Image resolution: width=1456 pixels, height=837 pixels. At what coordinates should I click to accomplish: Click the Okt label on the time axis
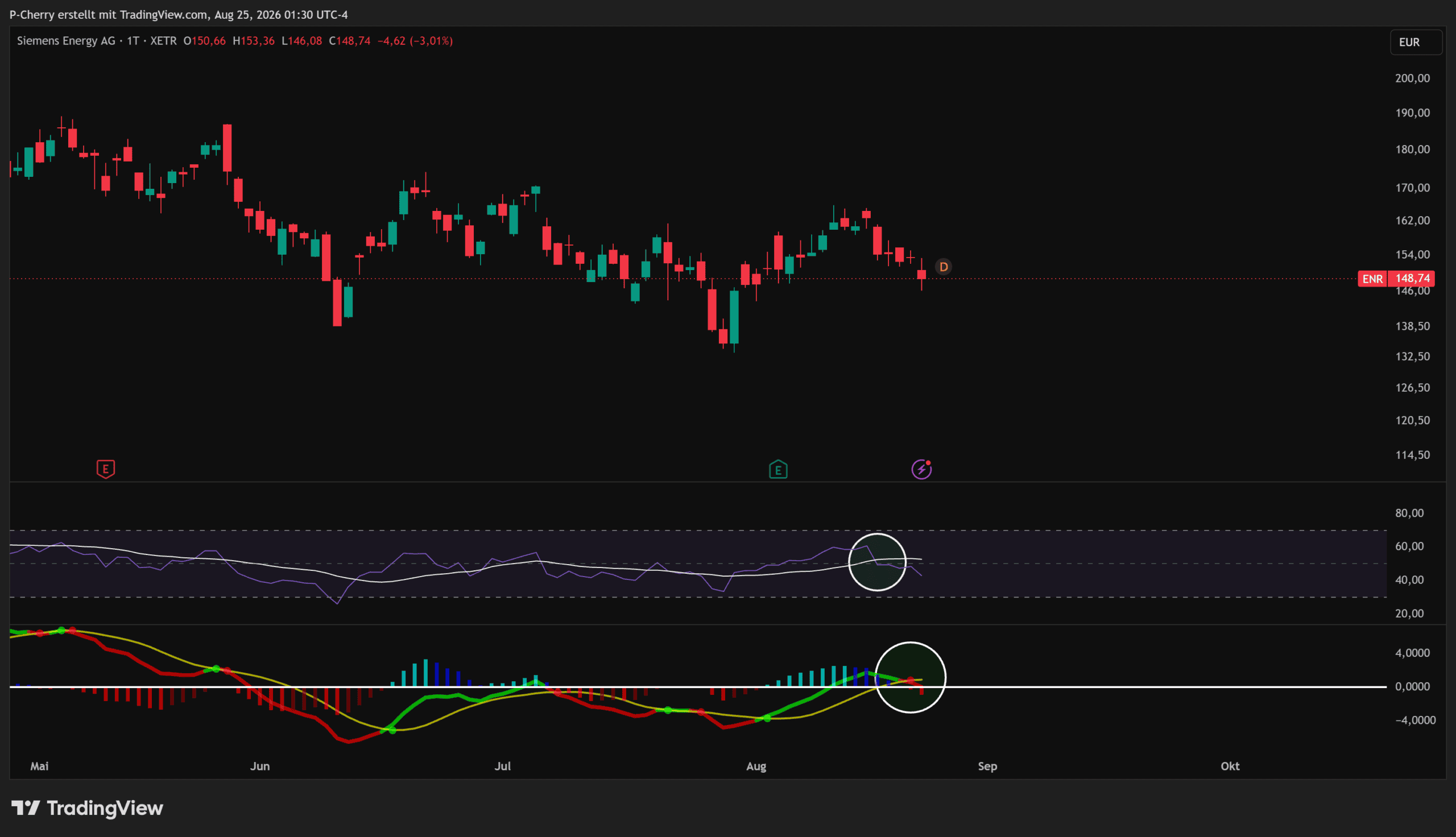point(1230,766)
